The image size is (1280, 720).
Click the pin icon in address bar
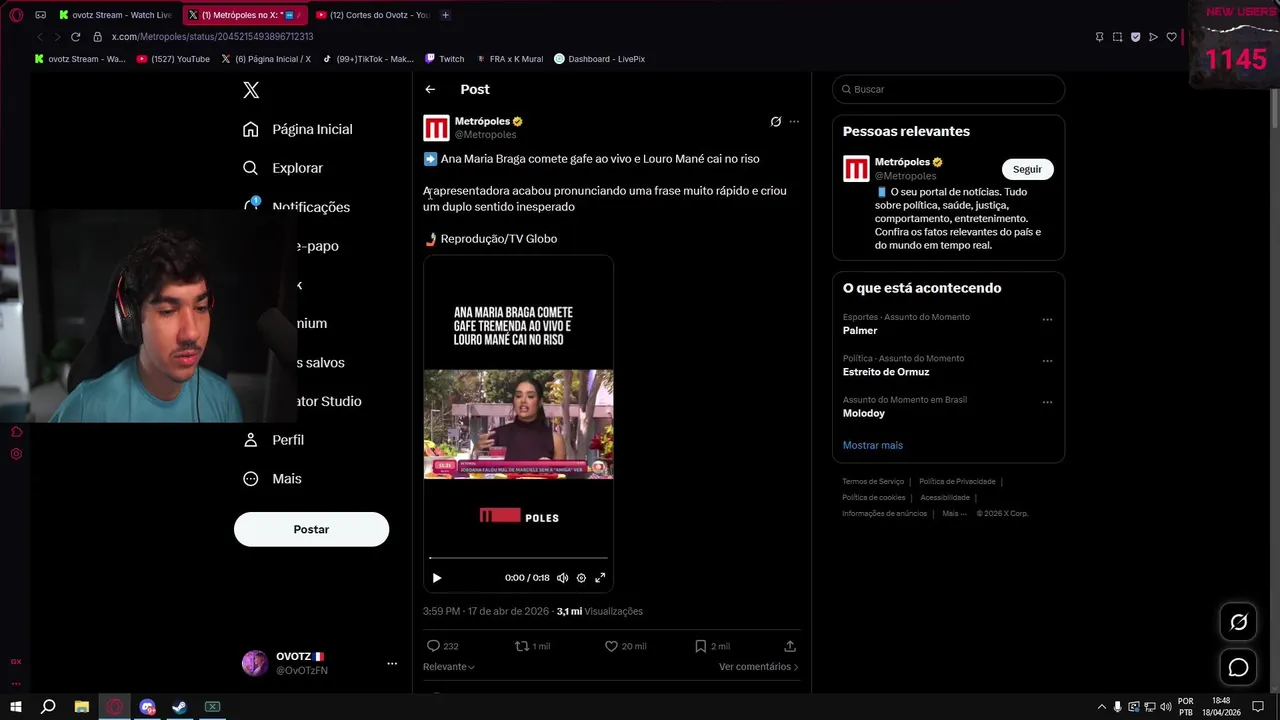tap(1099, 37)
